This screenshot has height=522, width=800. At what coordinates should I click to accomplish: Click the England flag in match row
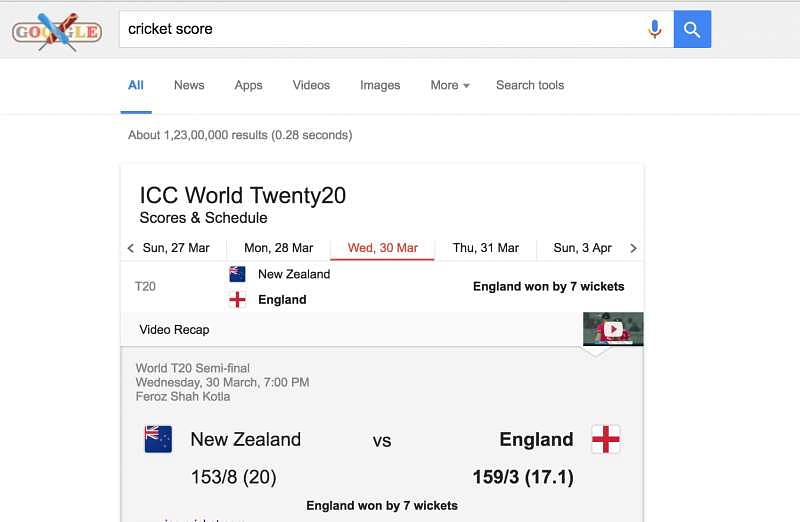(x=238, y=300)
